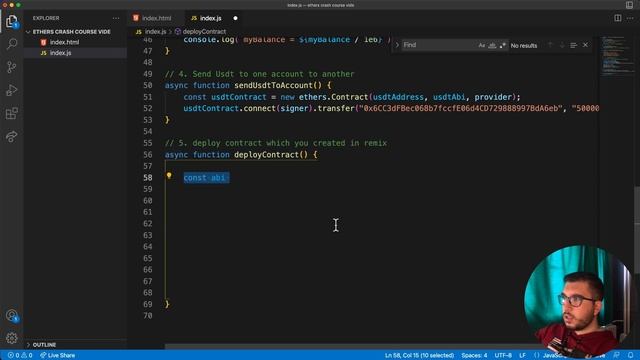Select index.js in the file explorer
Screen dimensions: 640x360
click(x=60, y=53)
